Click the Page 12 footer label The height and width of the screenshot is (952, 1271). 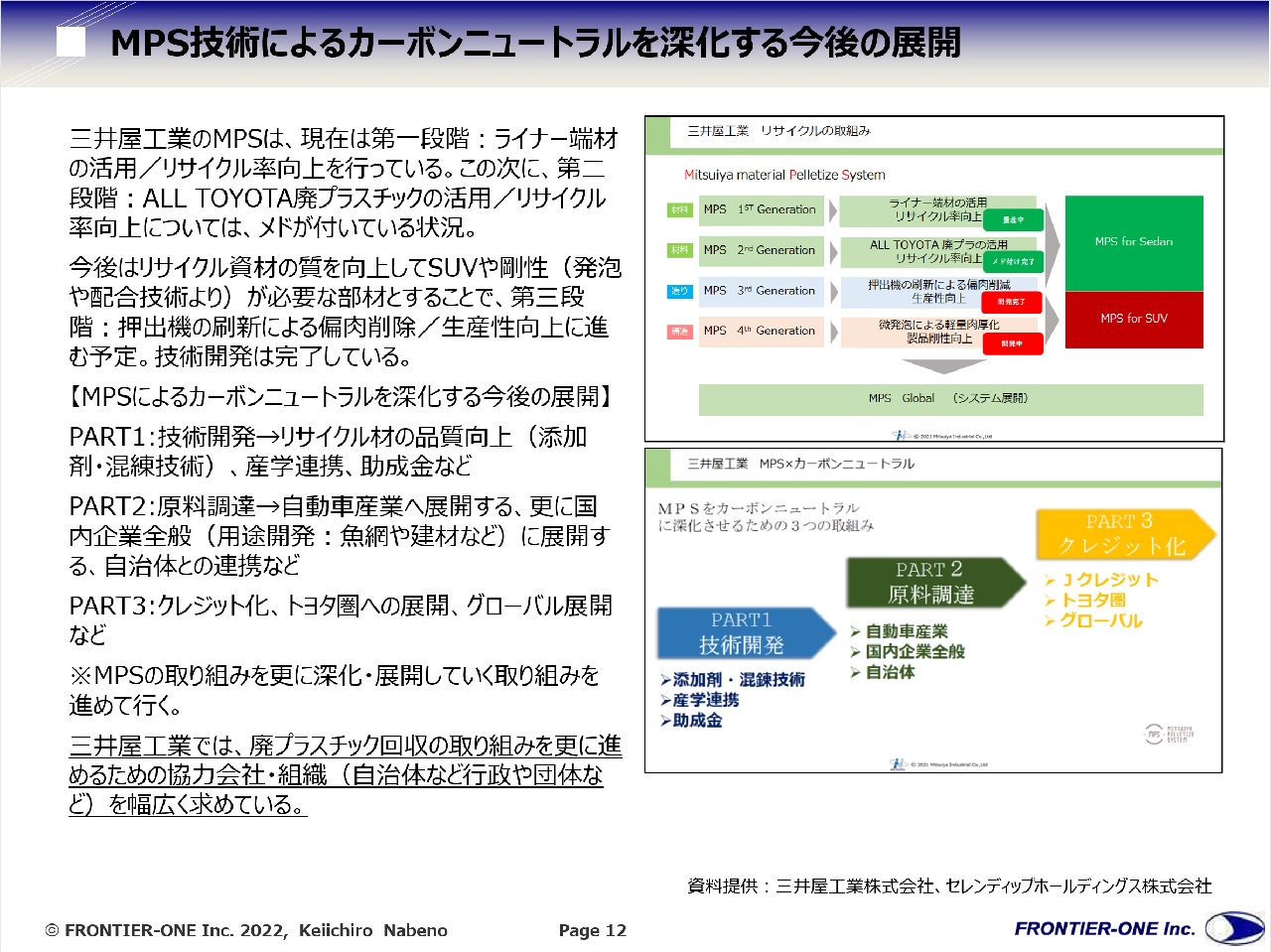coord(592,930)
